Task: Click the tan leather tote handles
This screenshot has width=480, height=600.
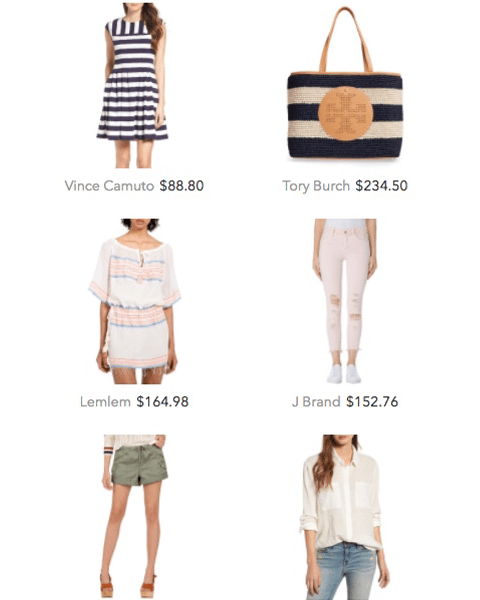Action: [346, 39]
